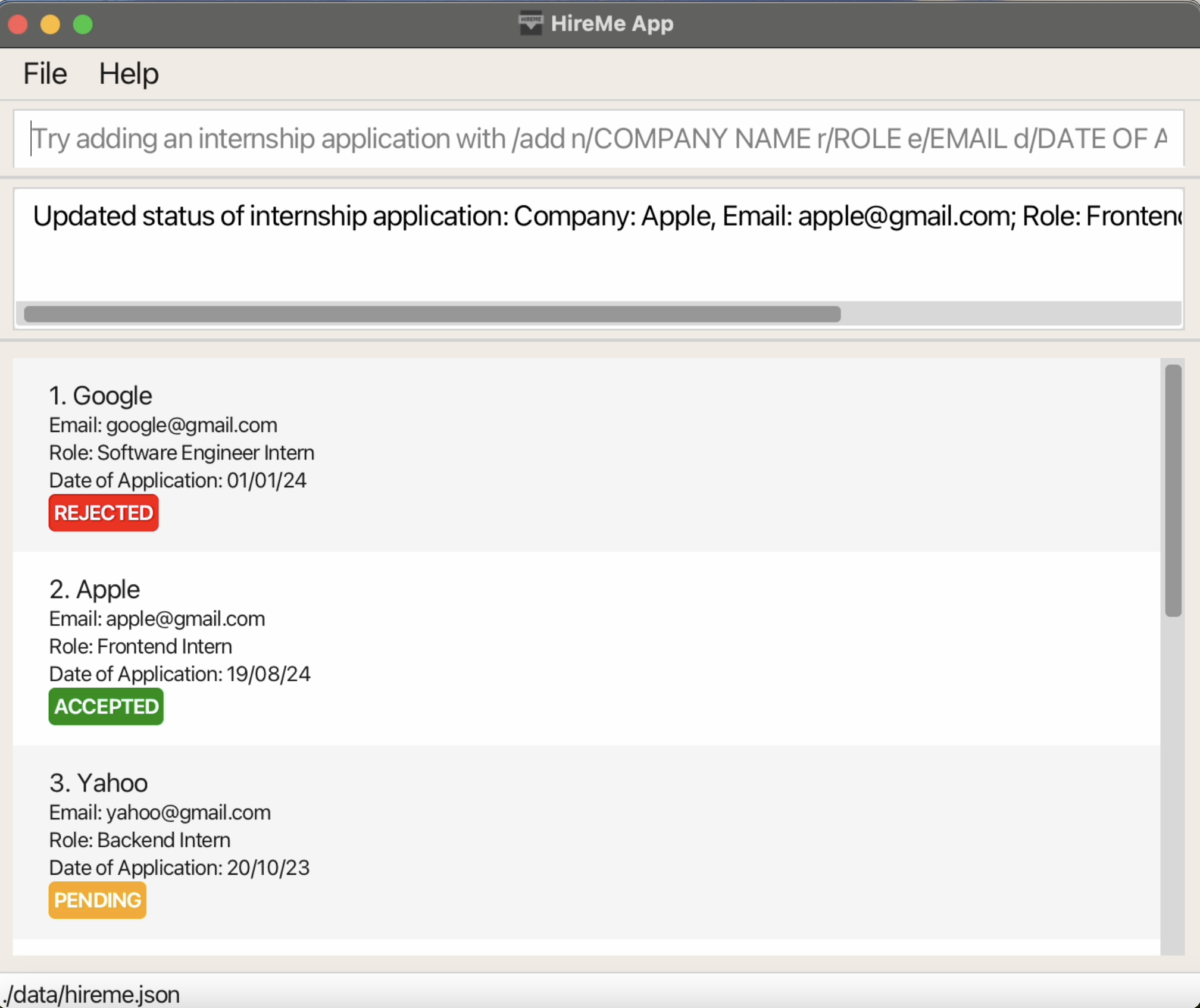The height and width of the screenshot is (1008, 1200).
Task: Select the '1. Google' entry title
Action: (x=101, y=396)
